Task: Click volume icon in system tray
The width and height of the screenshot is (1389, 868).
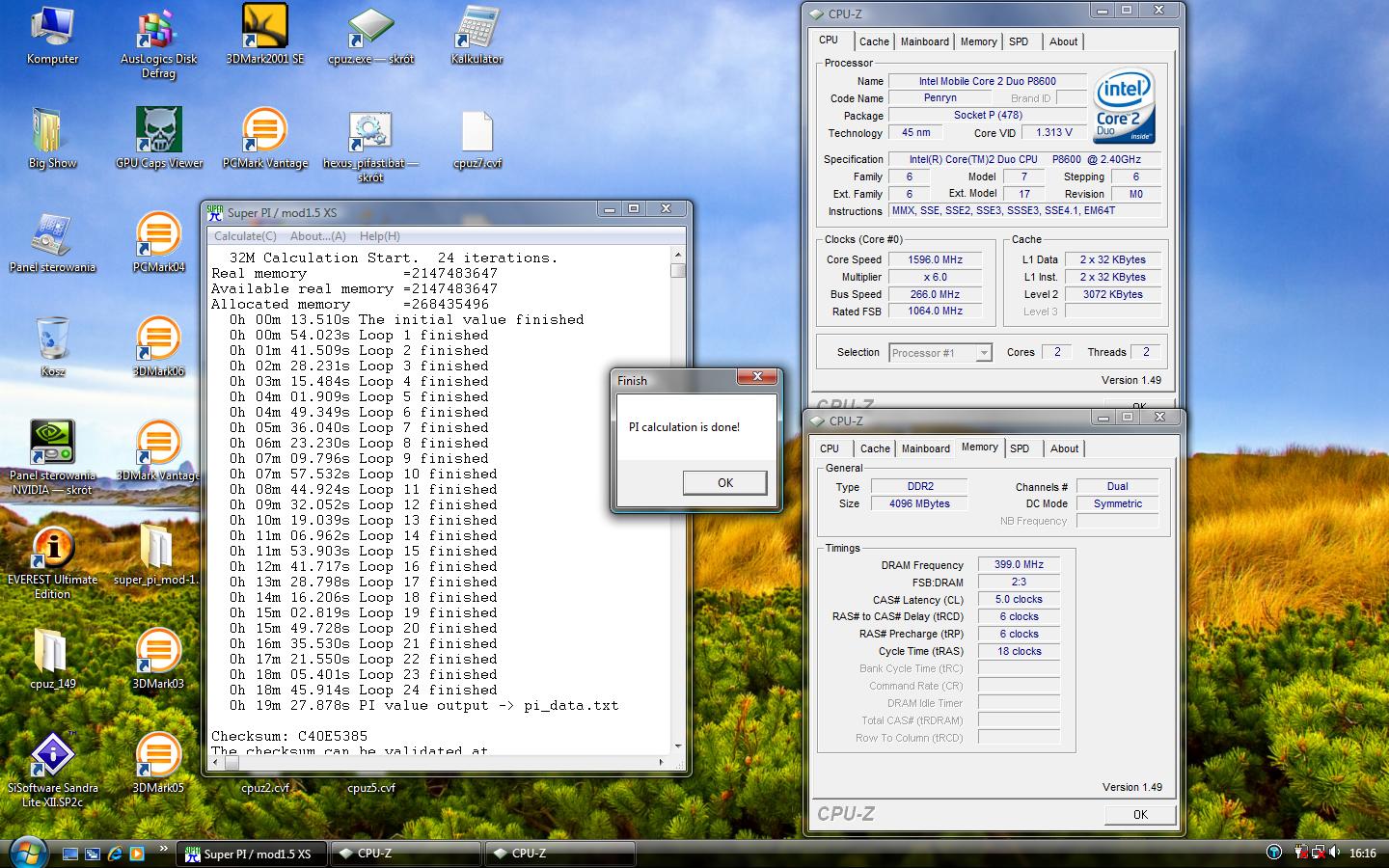Action: pos(1335,853)
